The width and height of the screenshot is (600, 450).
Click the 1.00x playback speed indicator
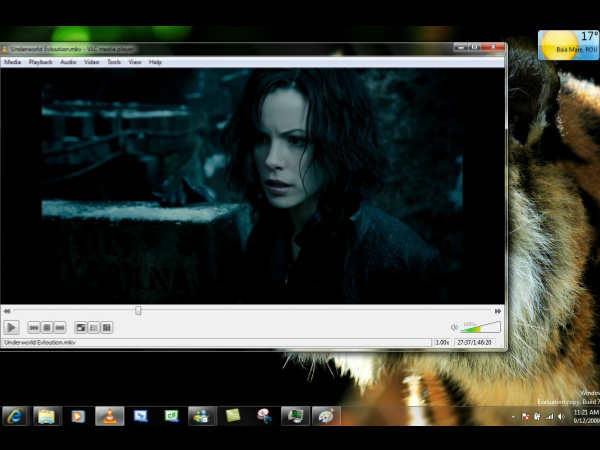coord(442,342)
